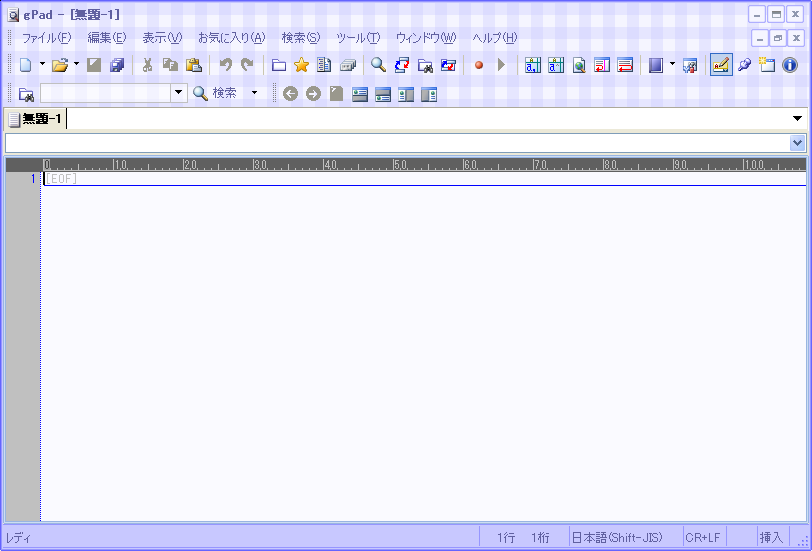
Task: Expand the dropdown below the document tab
Action: click(797, 143)
